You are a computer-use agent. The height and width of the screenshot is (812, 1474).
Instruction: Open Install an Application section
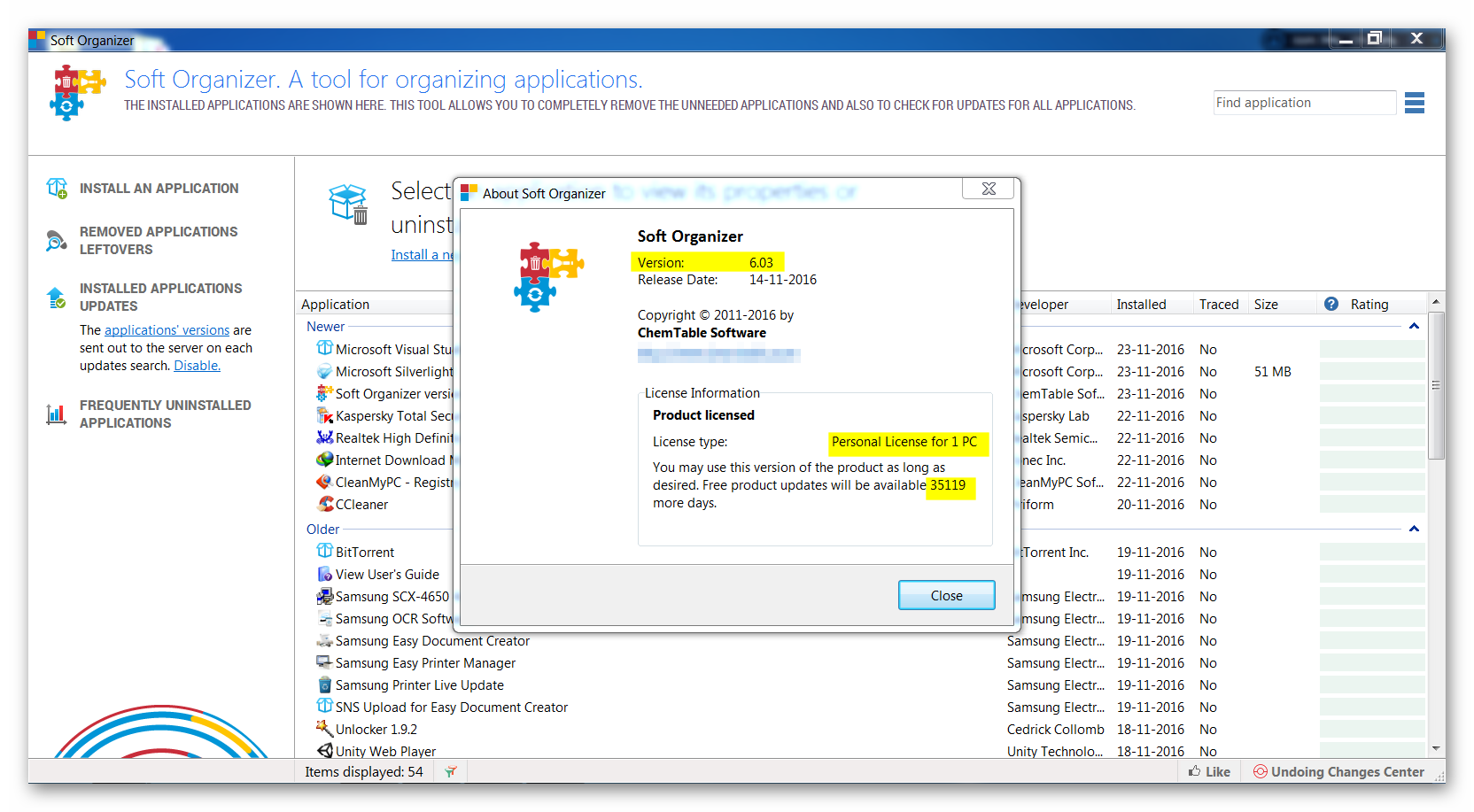pyautogui.click(x=159, y=188)
